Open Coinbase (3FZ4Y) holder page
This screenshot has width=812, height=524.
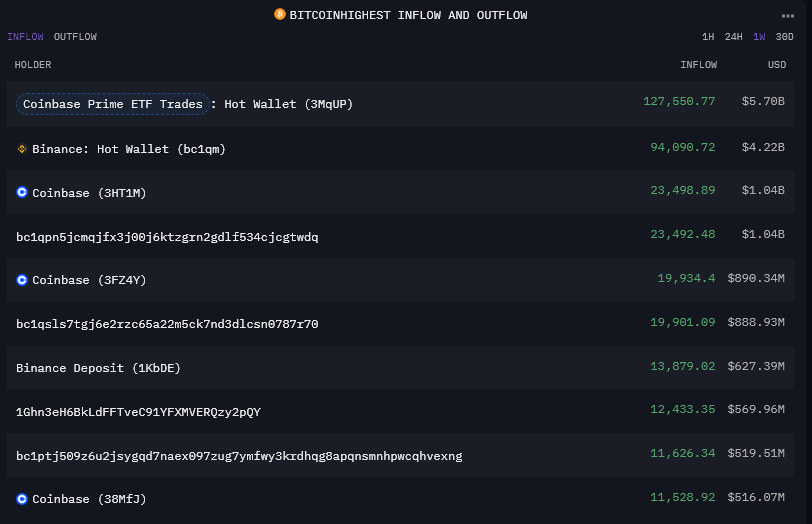[x=89, y=280]
